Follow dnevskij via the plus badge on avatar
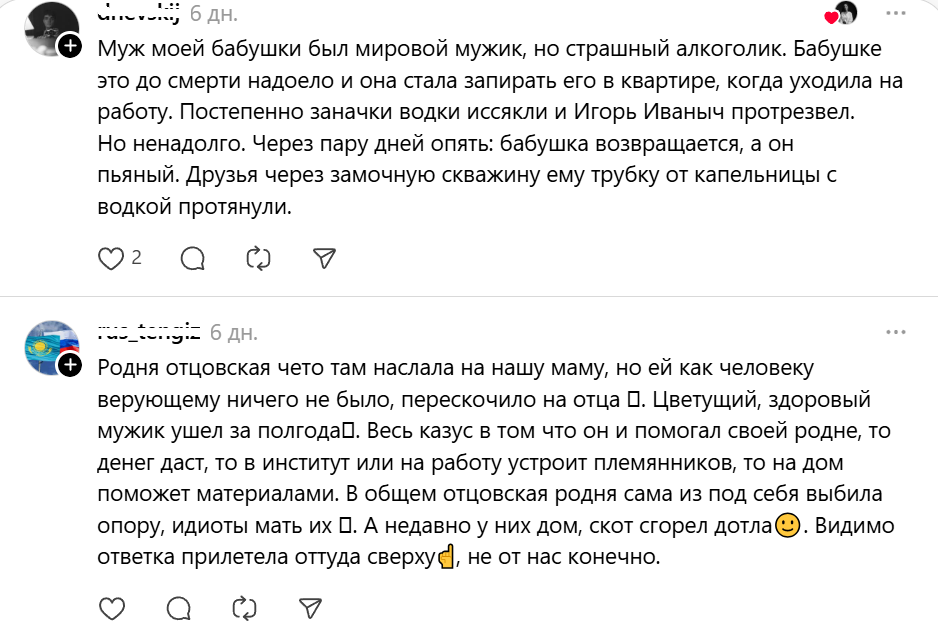The width and height of the screenshot is (938, 644). 68,44
